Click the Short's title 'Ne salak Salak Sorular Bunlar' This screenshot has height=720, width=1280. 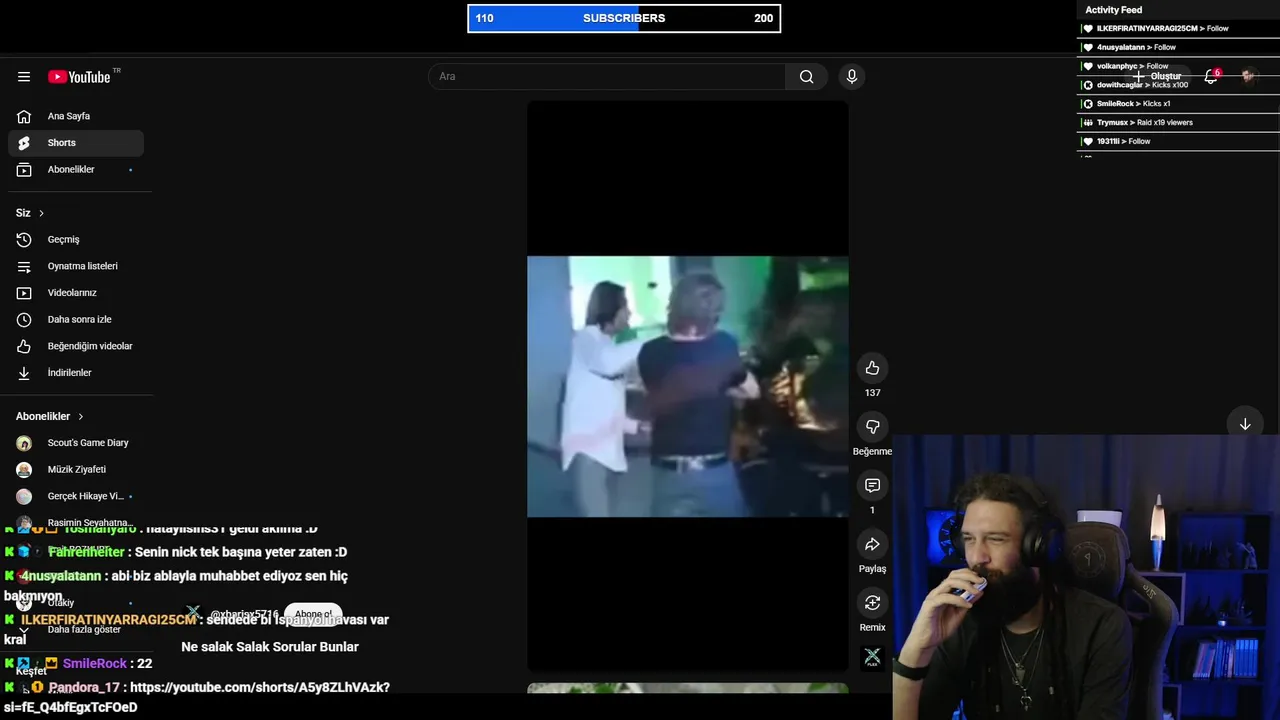click(270, 647)
